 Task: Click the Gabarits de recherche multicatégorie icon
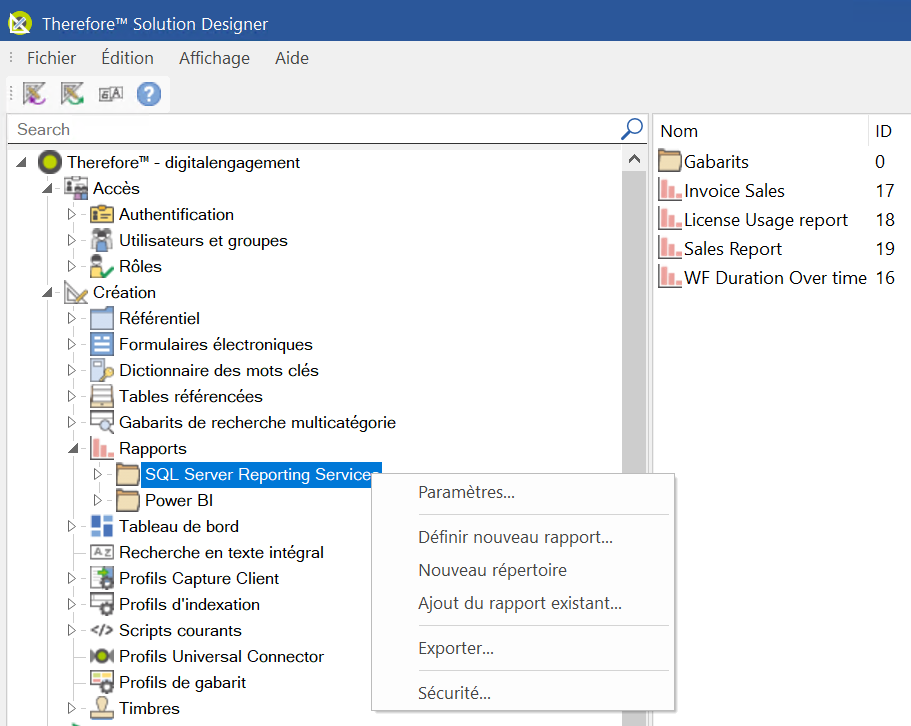point(102,422)
